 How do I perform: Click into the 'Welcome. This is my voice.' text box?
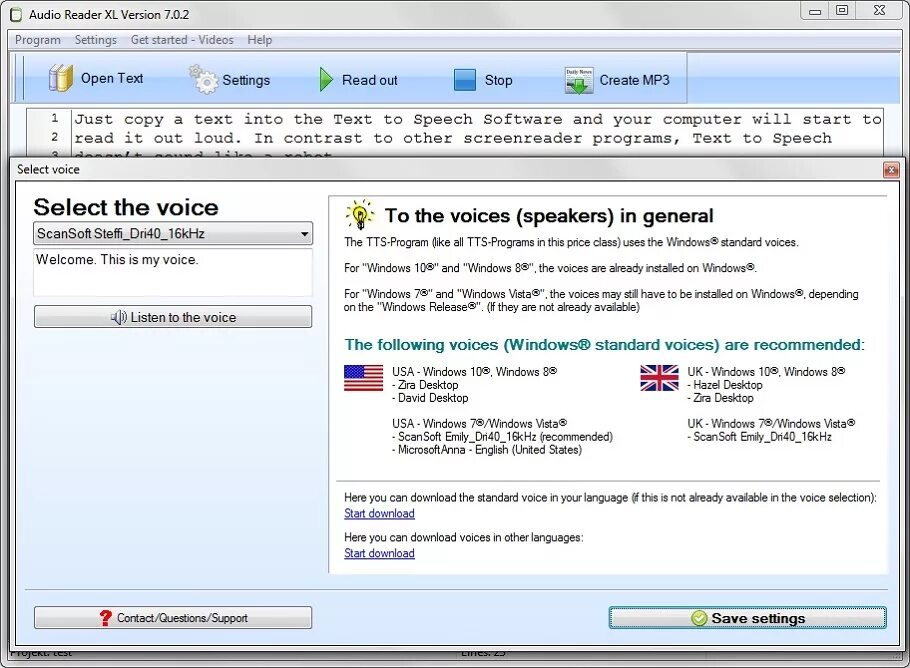click(173, 272)
